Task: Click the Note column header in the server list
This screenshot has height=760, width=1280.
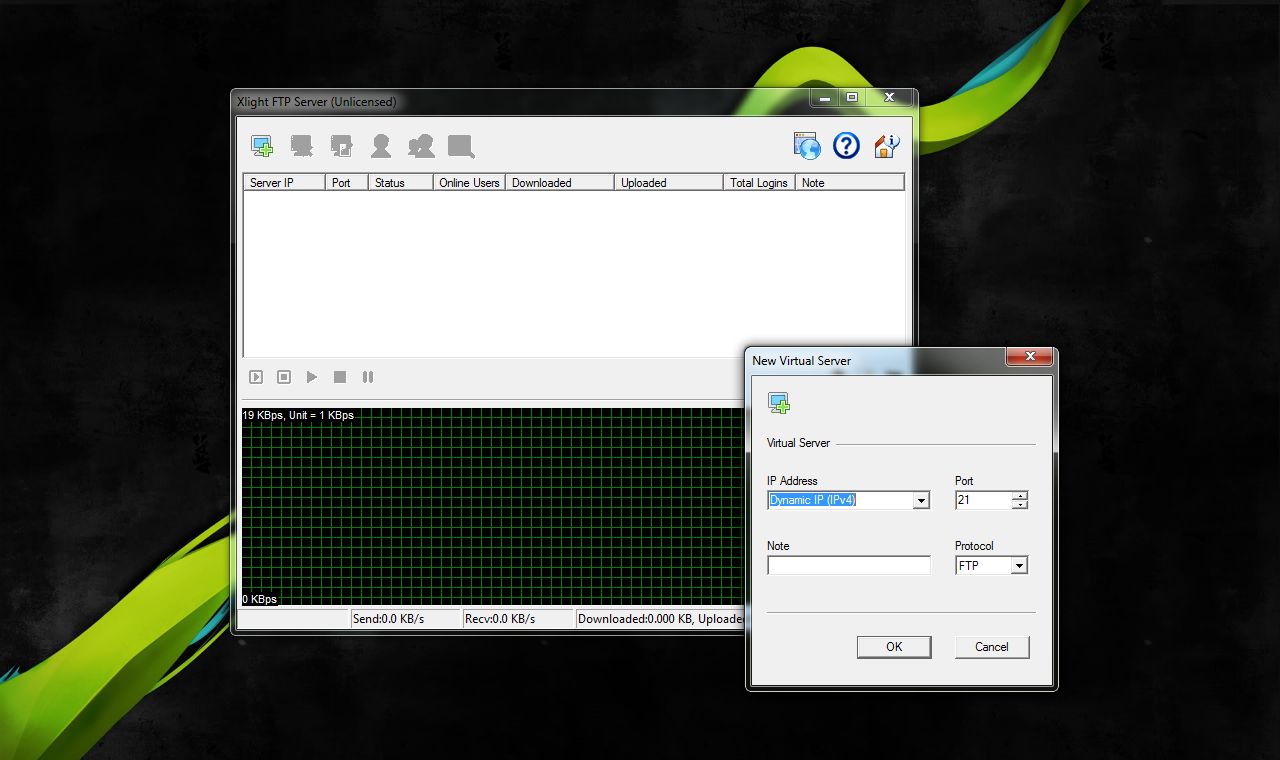Action: [x=850, y=183]
